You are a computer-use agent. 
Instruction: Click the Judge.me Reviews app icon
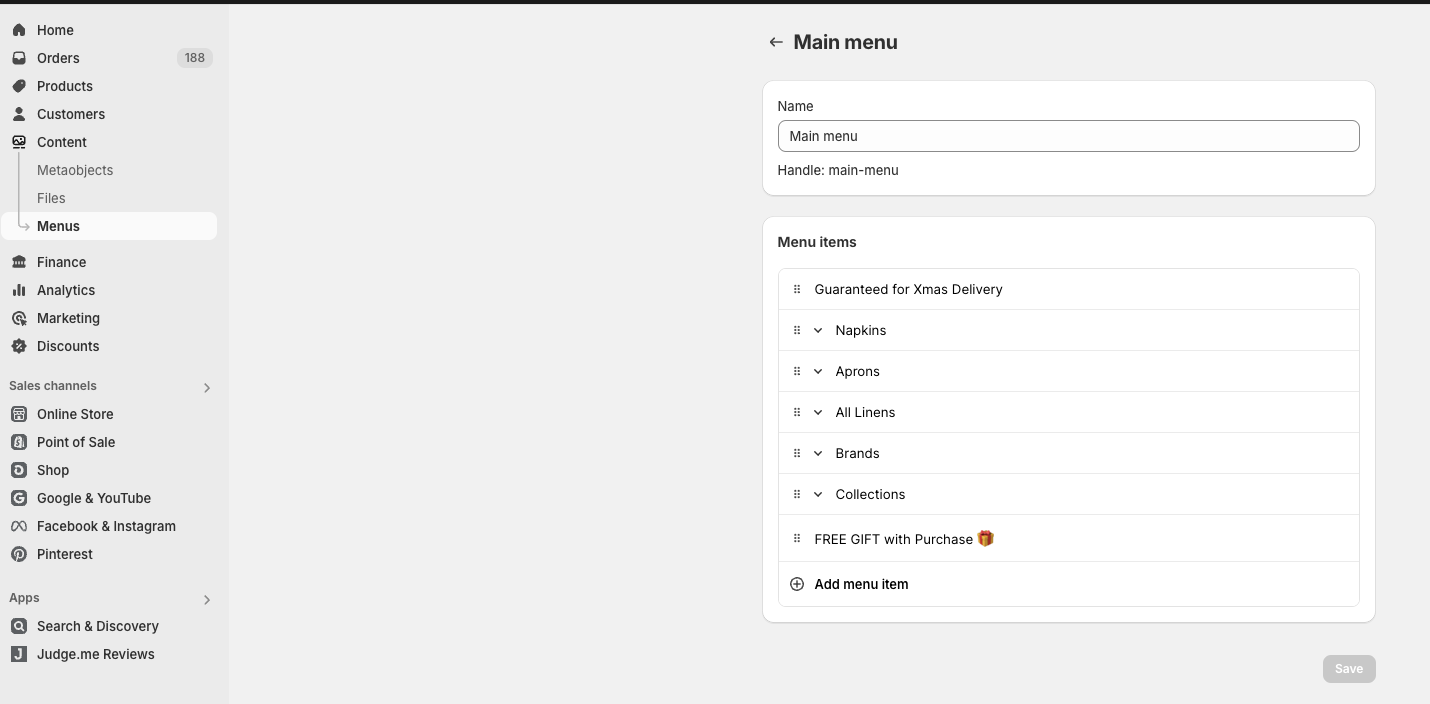click(19, 654)
